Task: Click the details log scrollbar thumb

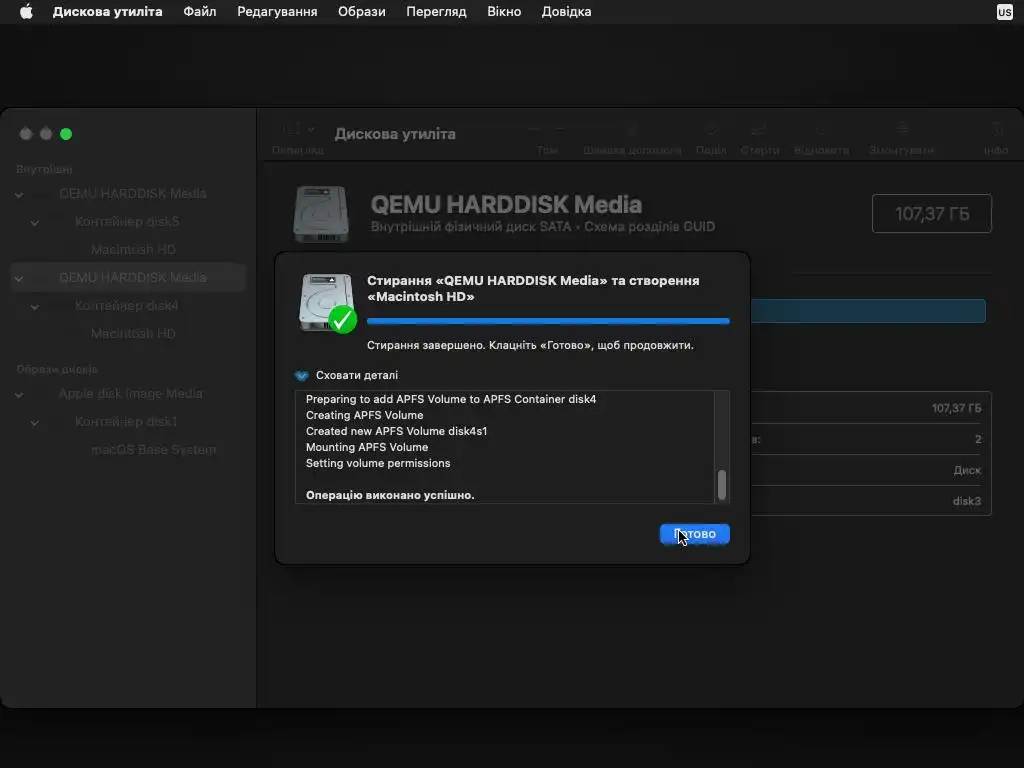Action: point(722,485)
